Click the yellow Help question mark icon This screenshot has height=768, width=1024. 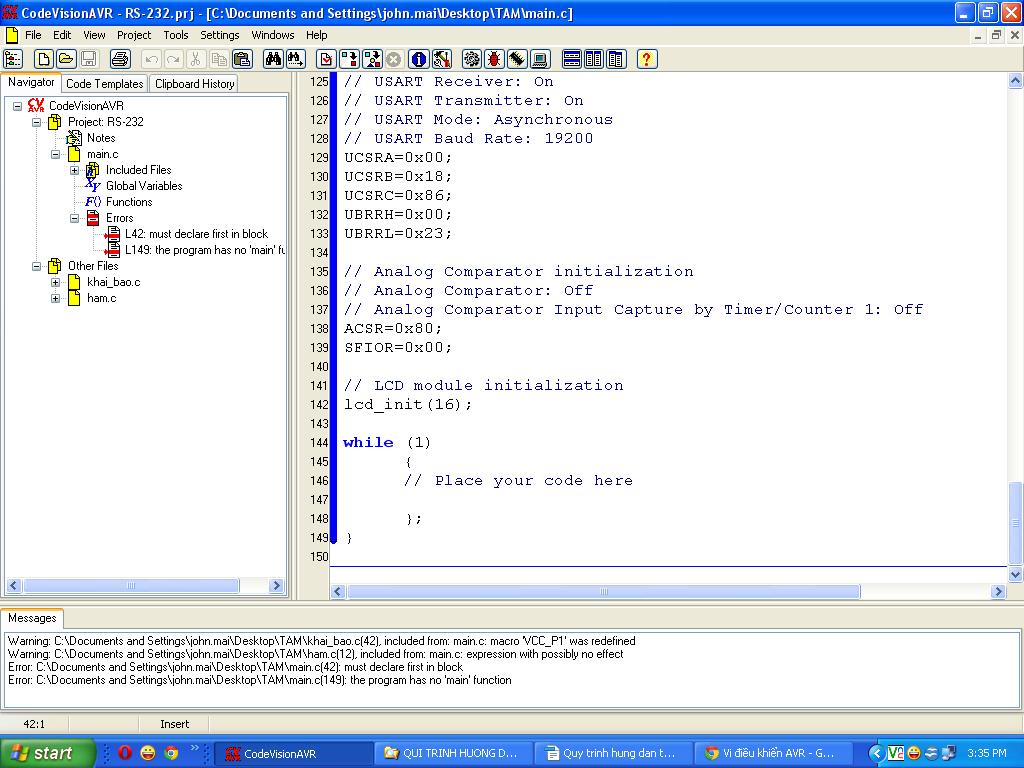[x=646, y=59]
